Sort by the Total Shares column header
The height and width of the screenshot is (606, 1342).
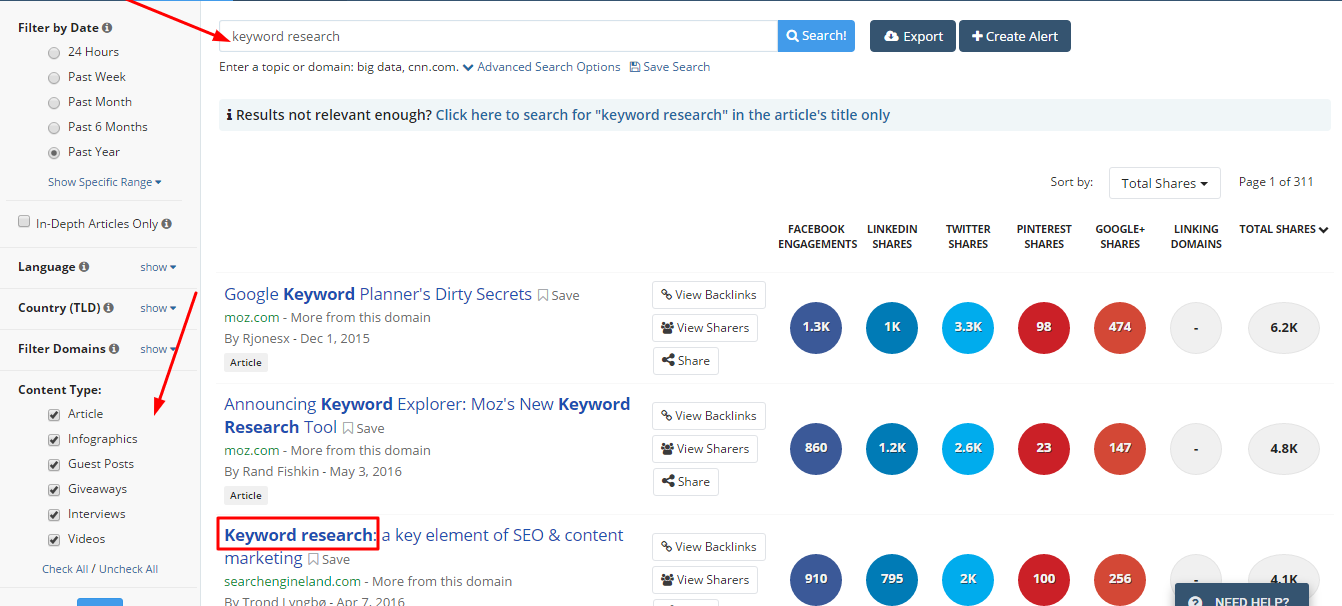(1284, 229)
